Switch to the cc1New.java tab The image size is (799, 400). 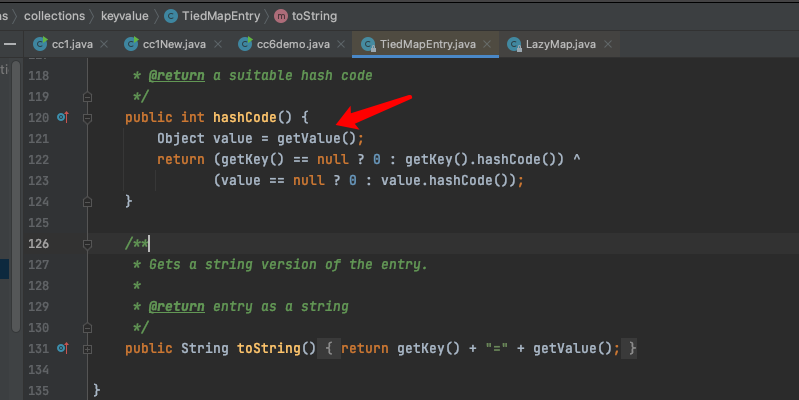coord(174,44)
